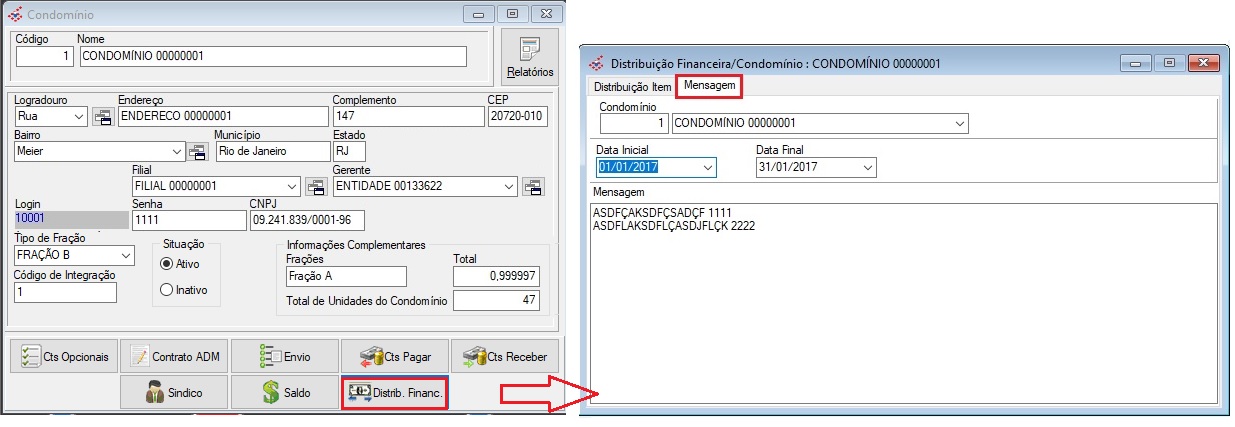Click the Relatórios report icon button
The width and height of the screenshot is (1235, 427).
pos(529,57)
